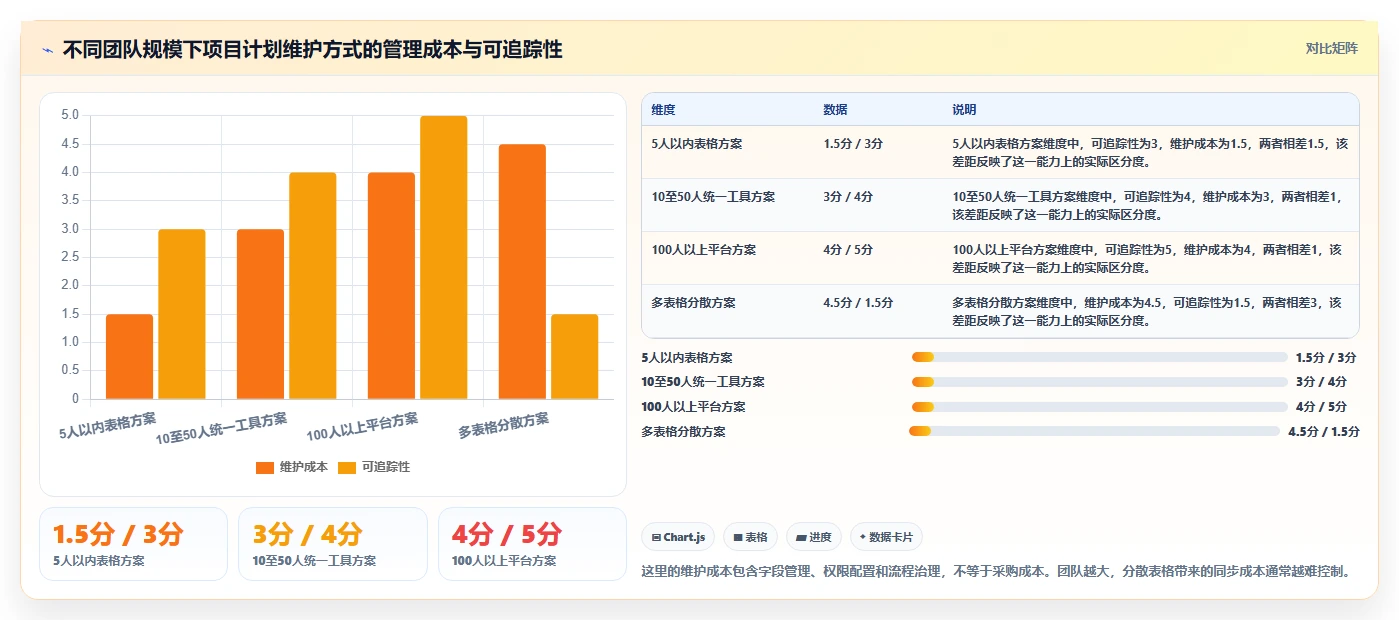
Task: Click progress value 4.5分 / 1.5分
Action: [1324, 432]
